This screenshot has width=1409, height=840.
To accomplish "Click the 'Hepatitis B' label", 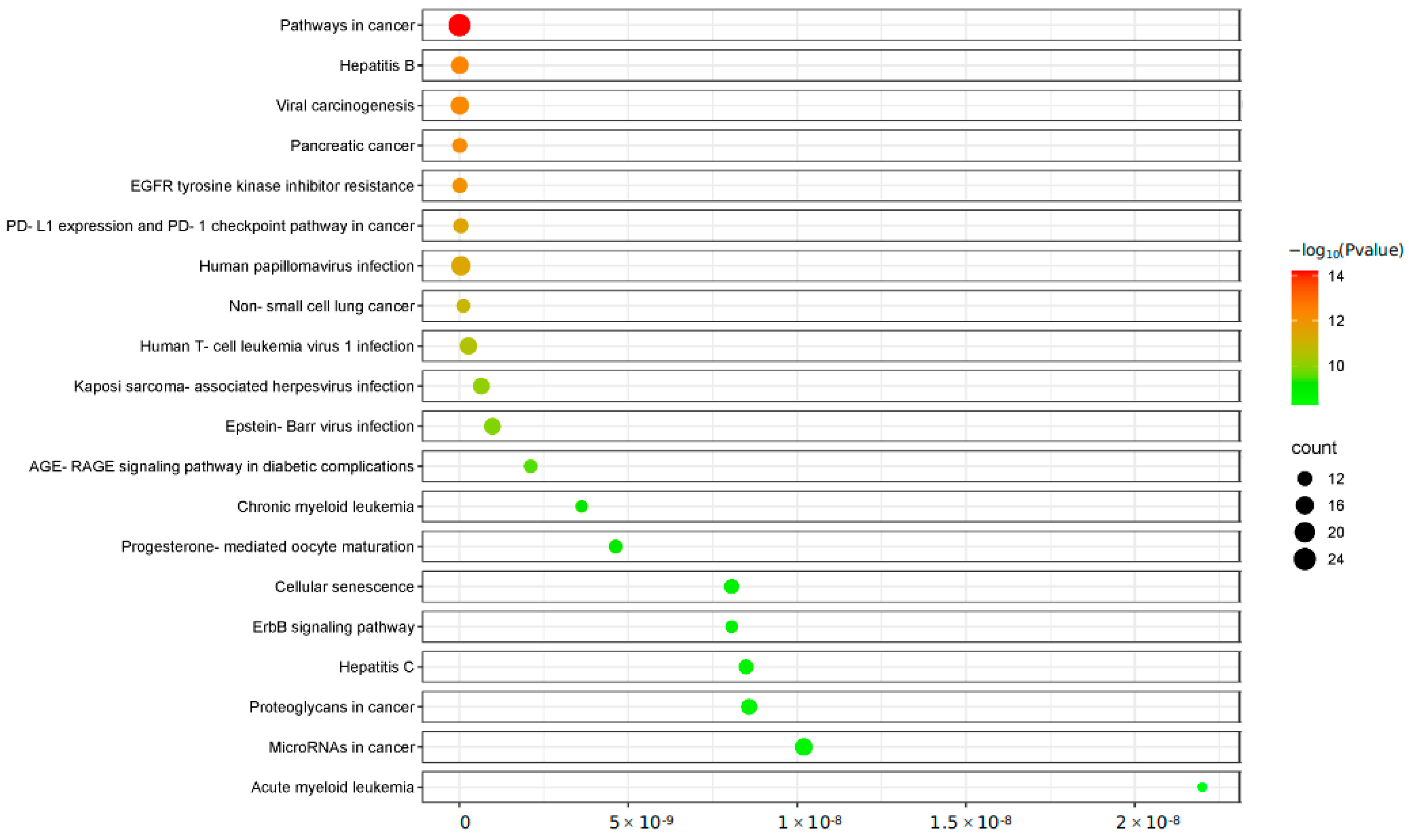I will click(377, 66).
